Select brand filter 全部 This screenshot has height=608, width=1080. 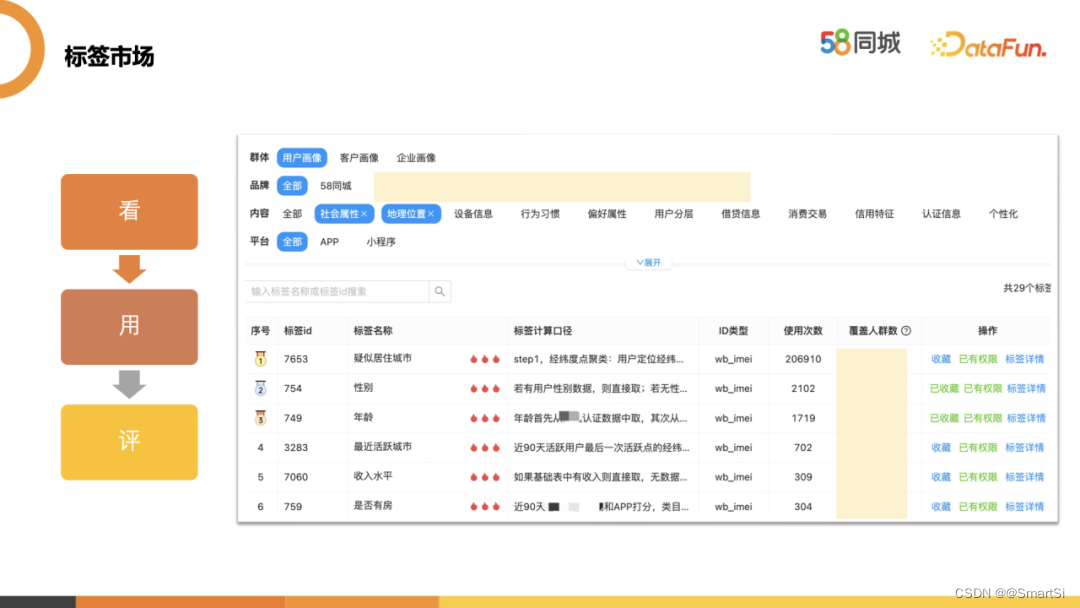tap(292, 186)
